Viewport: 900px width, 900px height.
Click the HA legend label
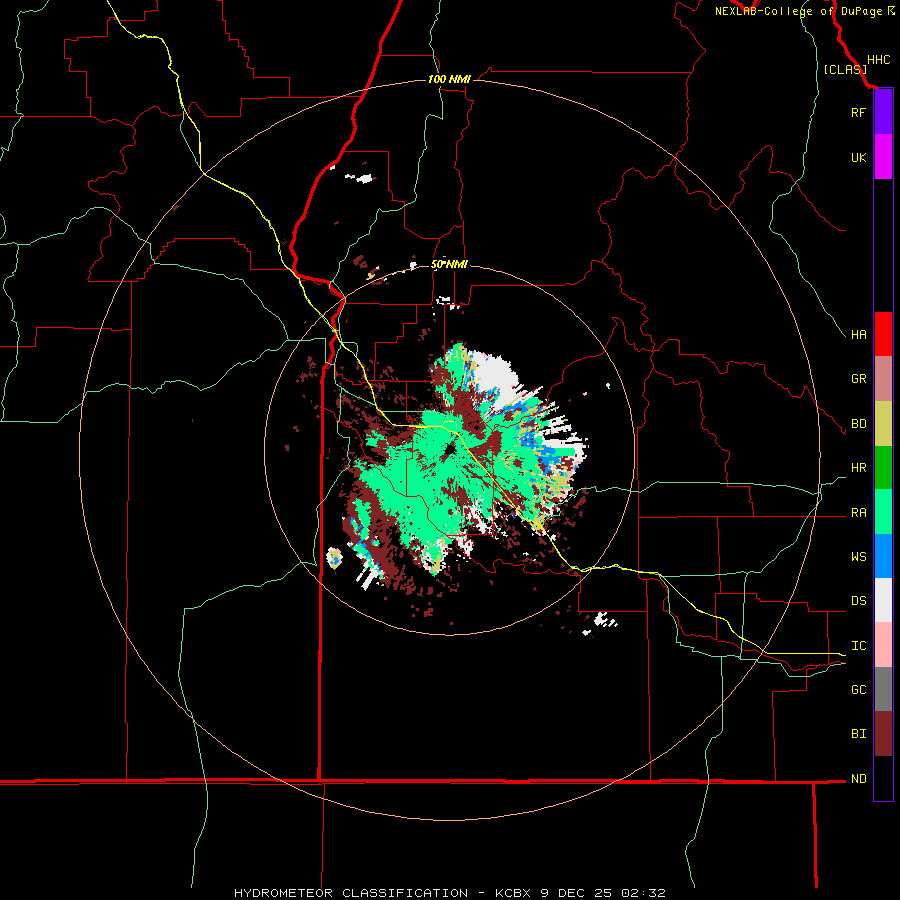click(858, 334)
